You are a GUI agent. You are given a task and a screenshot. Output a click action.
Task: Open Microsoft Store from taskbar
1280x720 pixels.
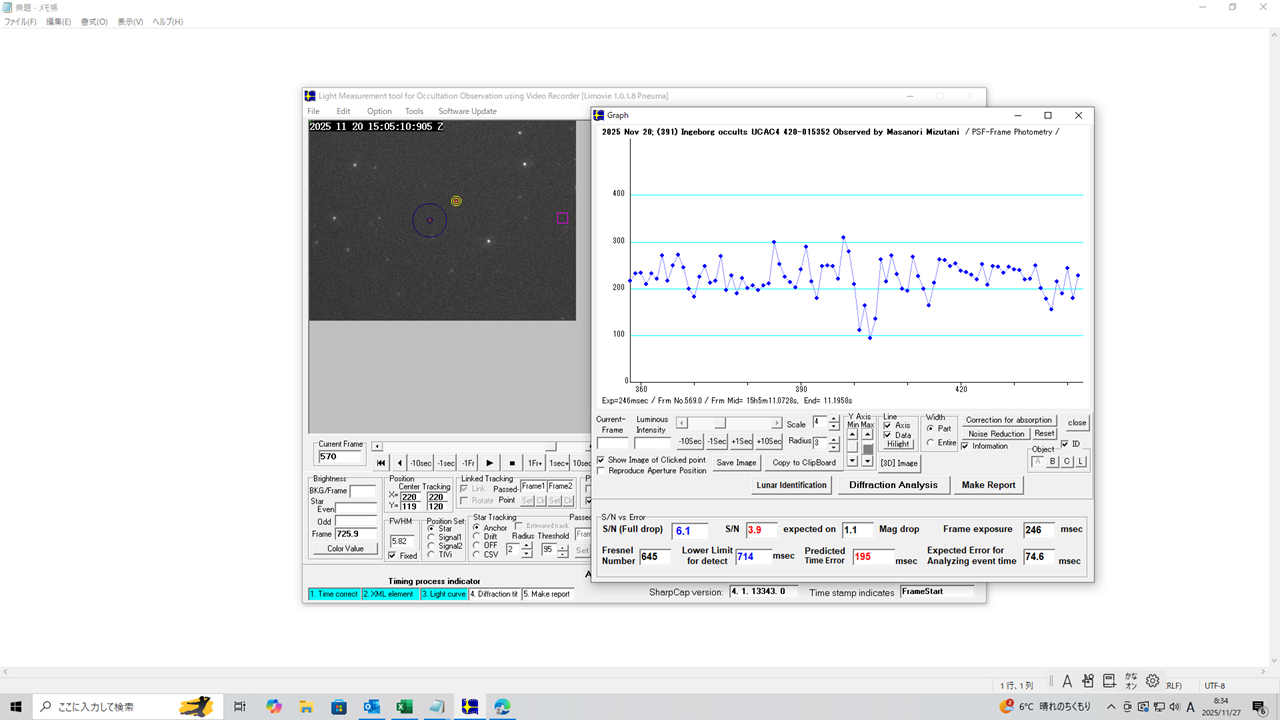(339, 706)
